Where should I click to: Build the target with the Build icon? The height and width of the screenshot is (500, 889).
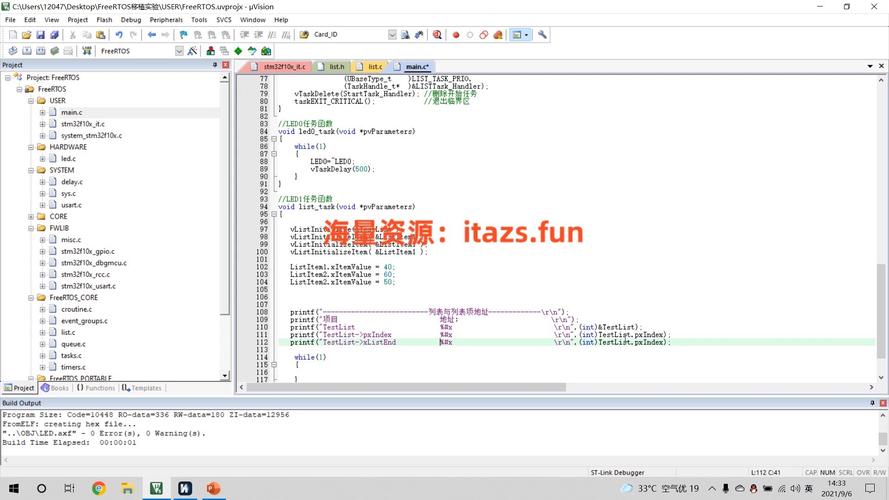(27, 51)
